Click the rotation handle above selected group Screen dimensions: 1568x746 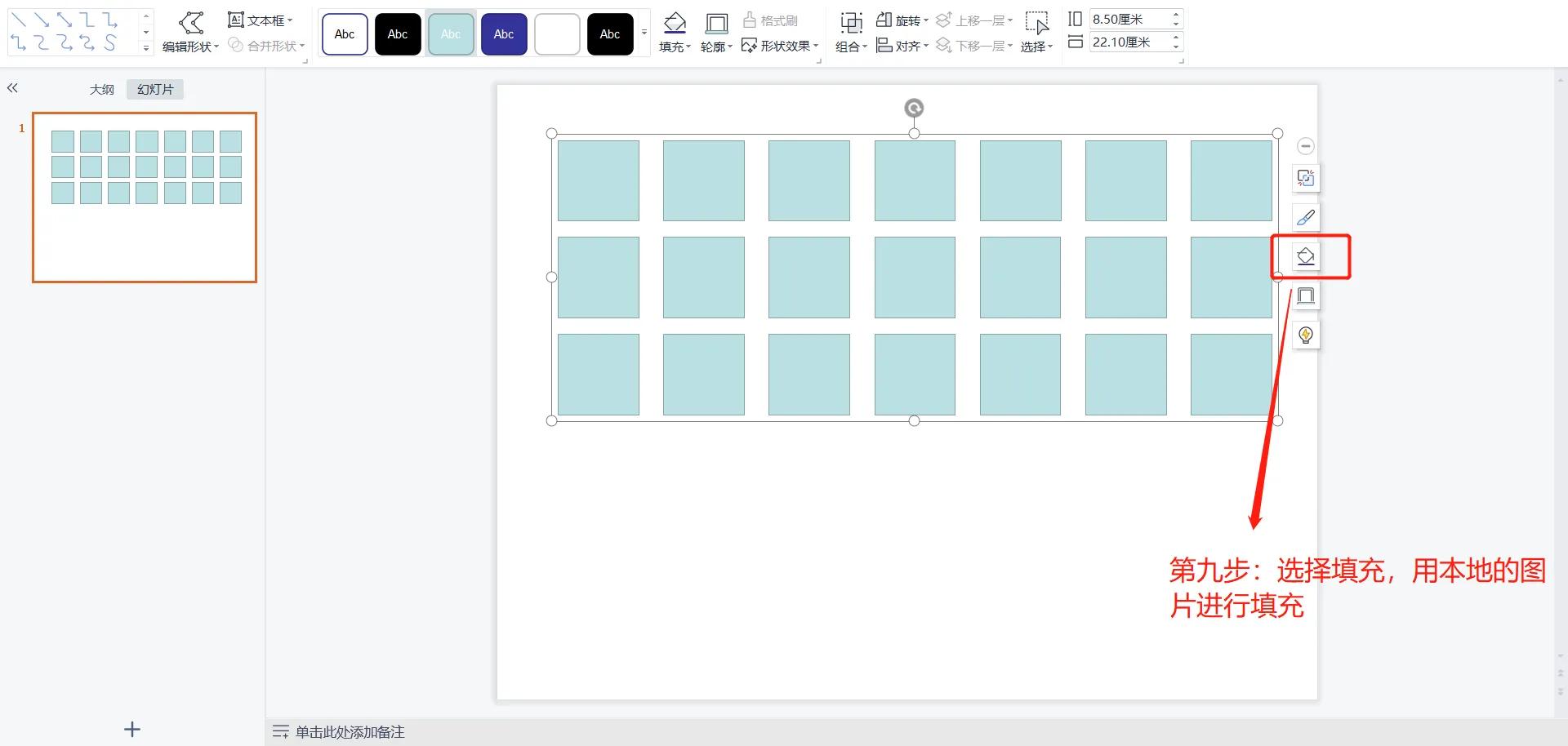coord(914,108)
